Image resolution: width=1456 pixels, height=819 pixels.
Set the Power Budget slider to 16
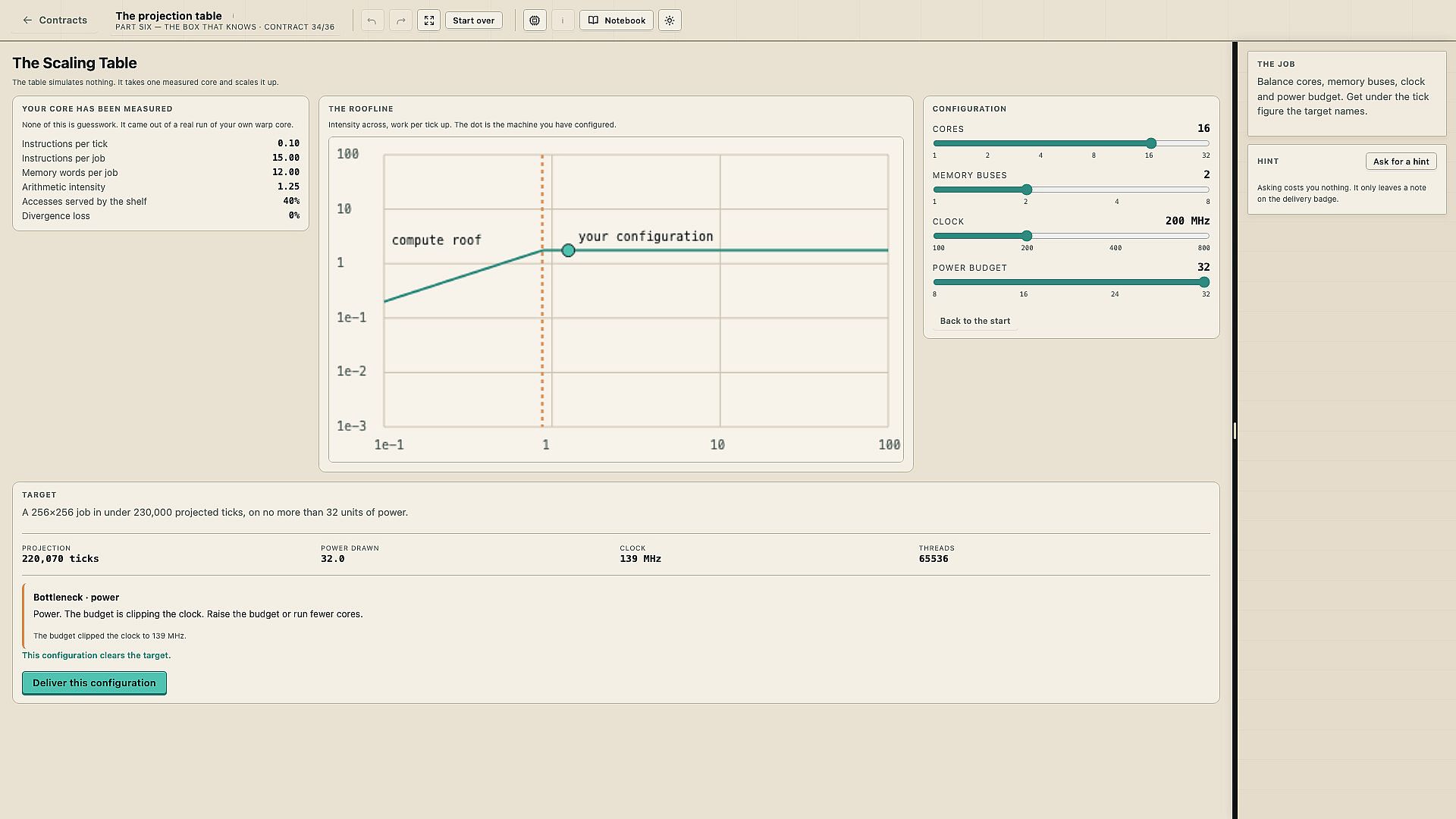pos(1024,282)
